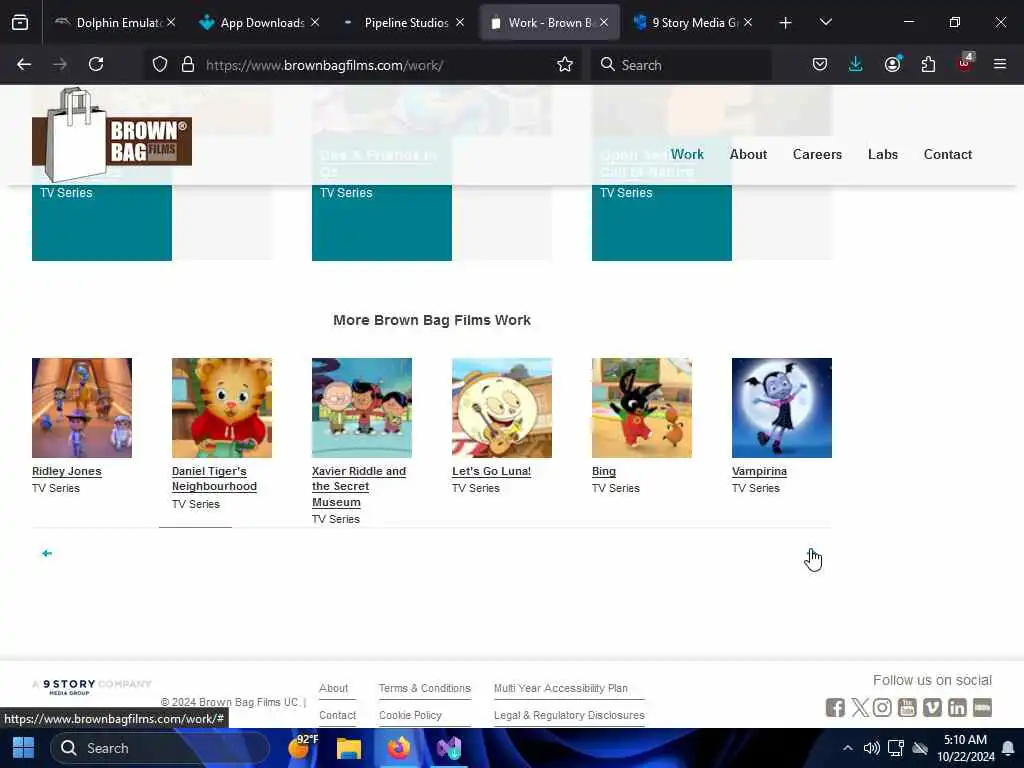Go back to previous page
The width and height of the screenshot is (1024, 768).
click(x=24, y=64)
